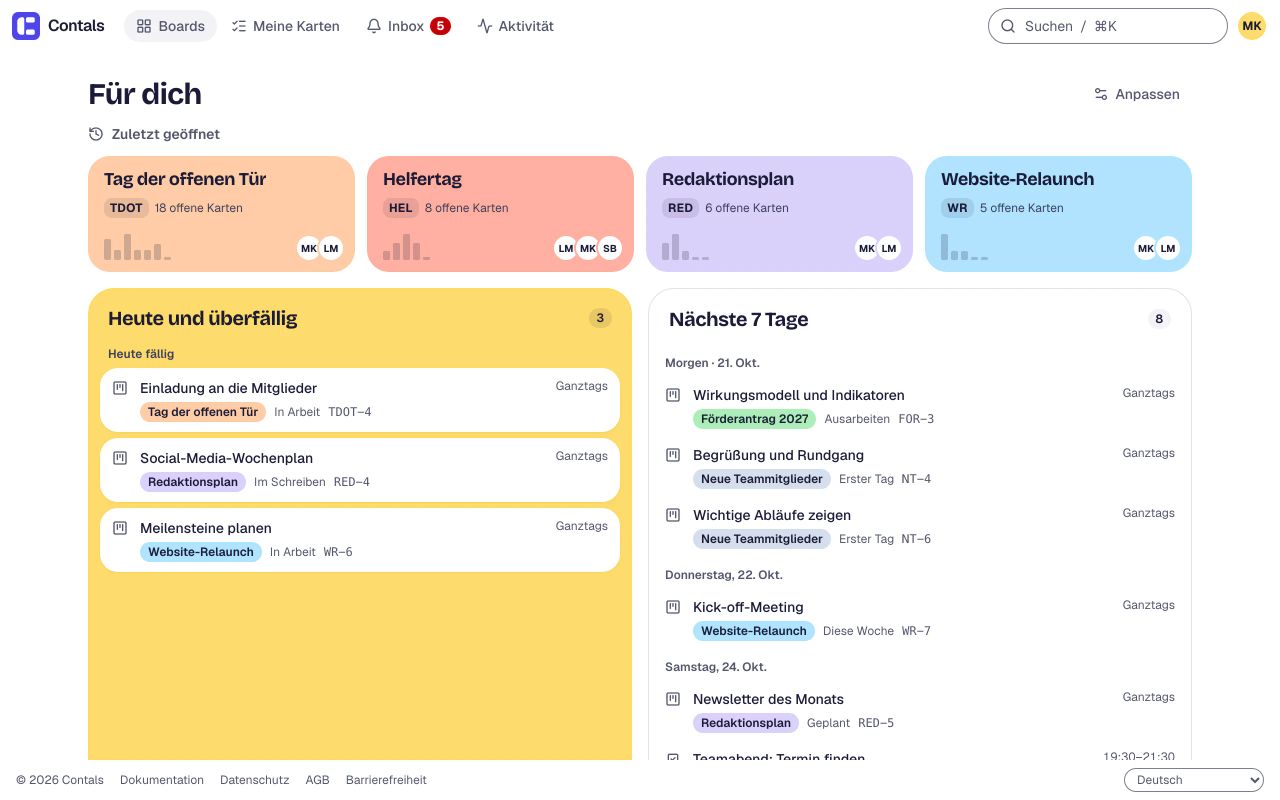Click the MK avatar on Redaktionsplan card
The width and height of the screenshot is (1280, 800).
pyautogui.click(x=867, y=248)
